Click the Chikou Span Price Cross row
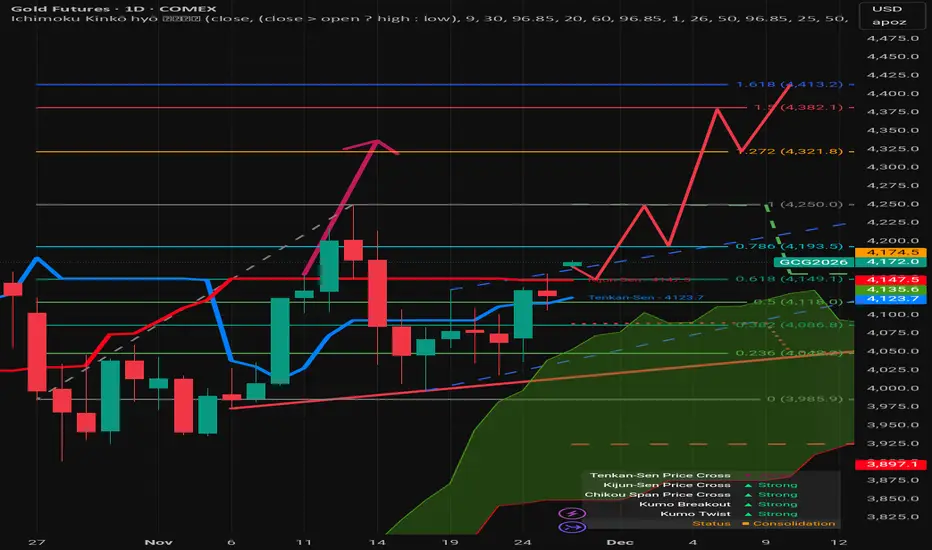The image size is (932, 550). [x=710, y=495]
